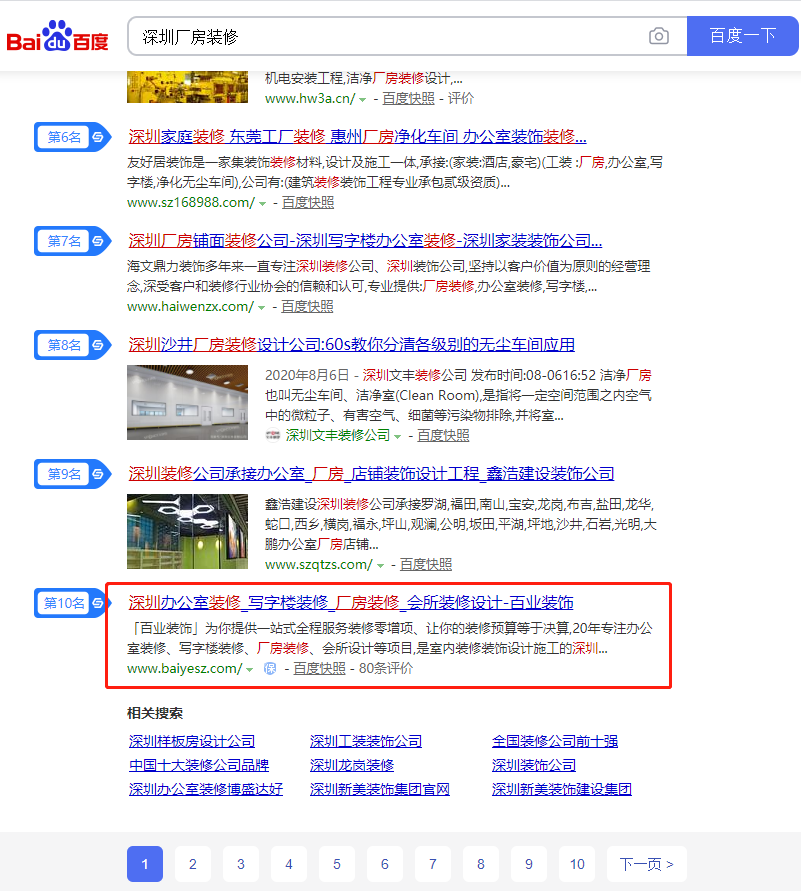Select current page 1 button
801x891 pixels.
(x=145, y=864)
